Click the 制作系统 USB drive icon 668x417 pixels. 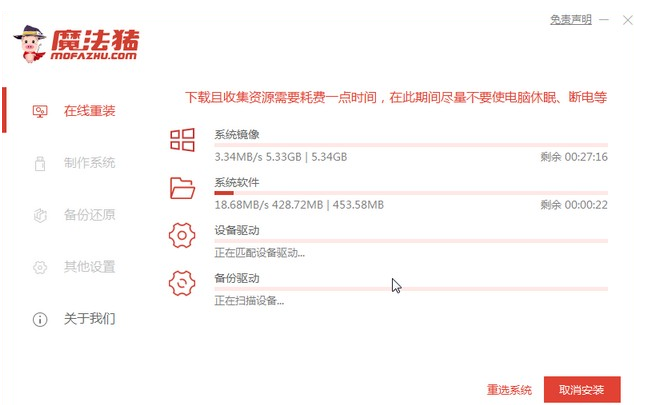[41, 162]
